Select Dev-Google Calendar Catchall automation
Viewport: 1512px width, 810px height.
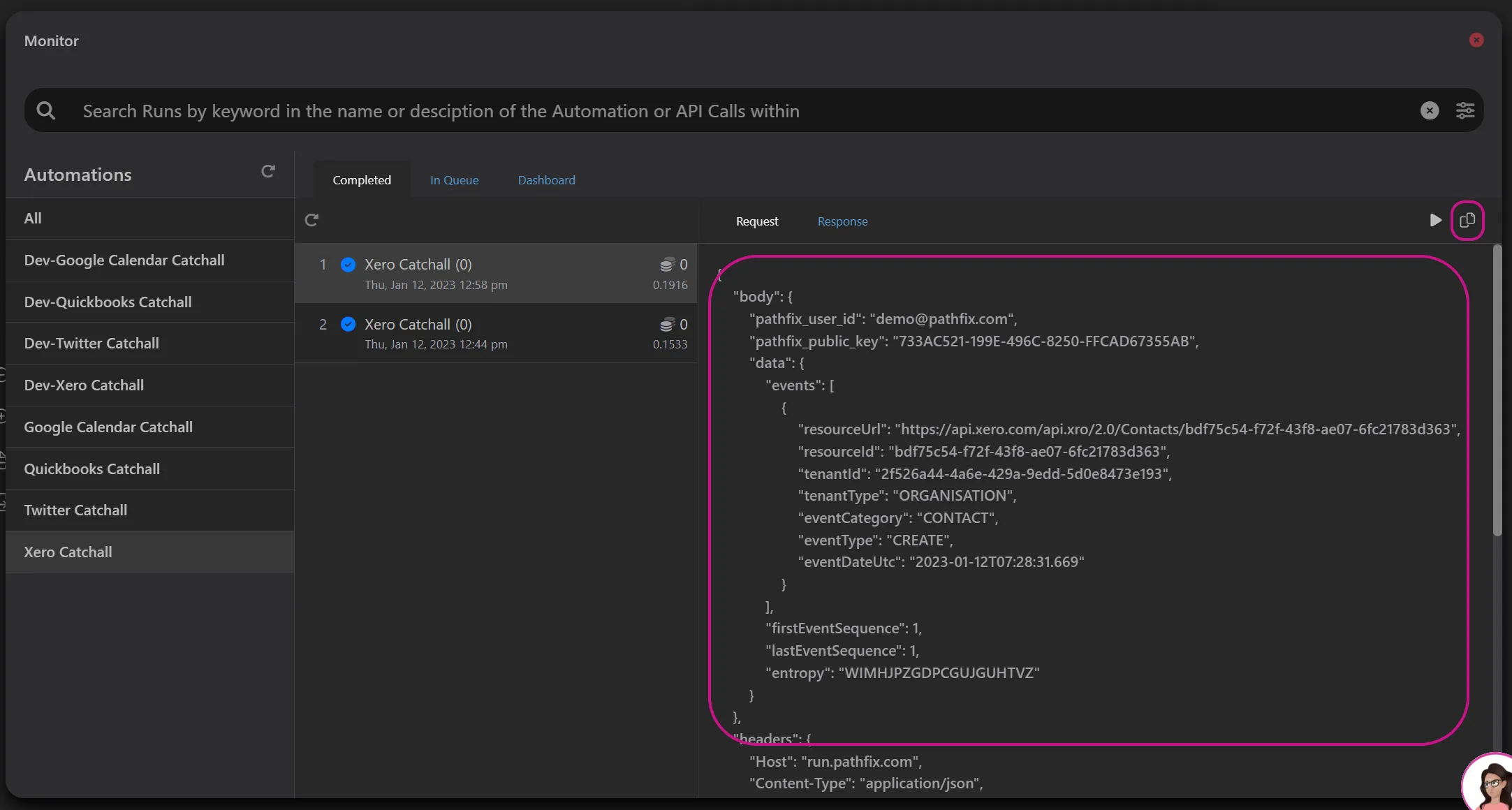[x=149, y=260]
